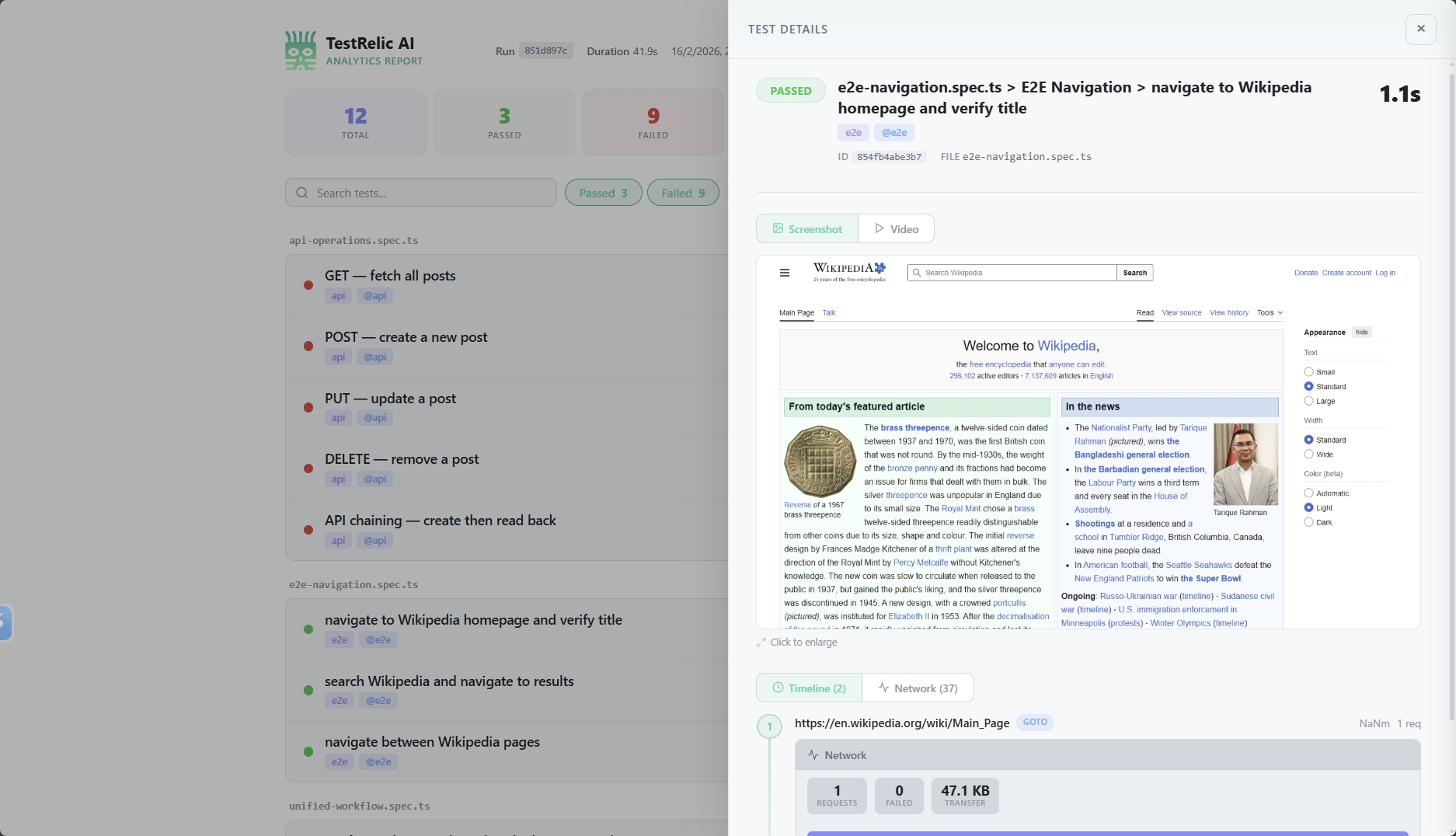This screenshot has width=1456, height=836.
Task: Click green dot of navigate to Wikipedia homepage test
Action: [x=308, y=629]
